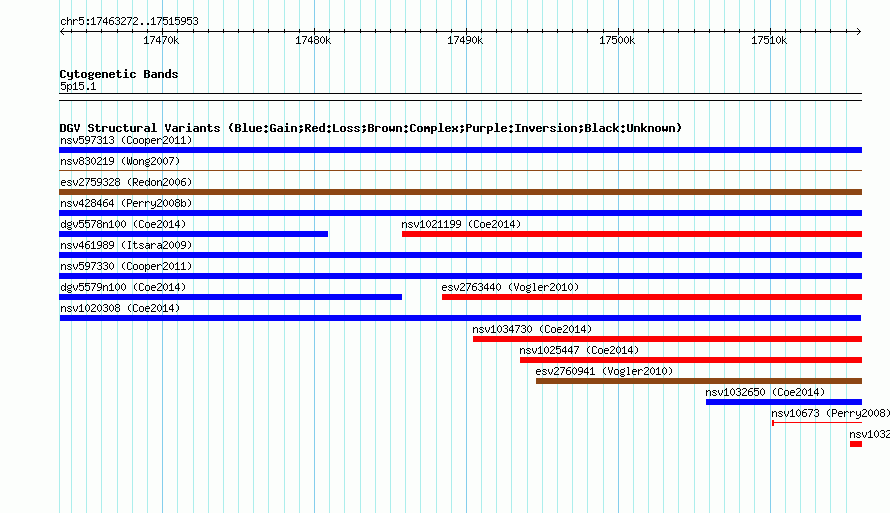Open the nsv1020308 (Coe2014) label

120,308
